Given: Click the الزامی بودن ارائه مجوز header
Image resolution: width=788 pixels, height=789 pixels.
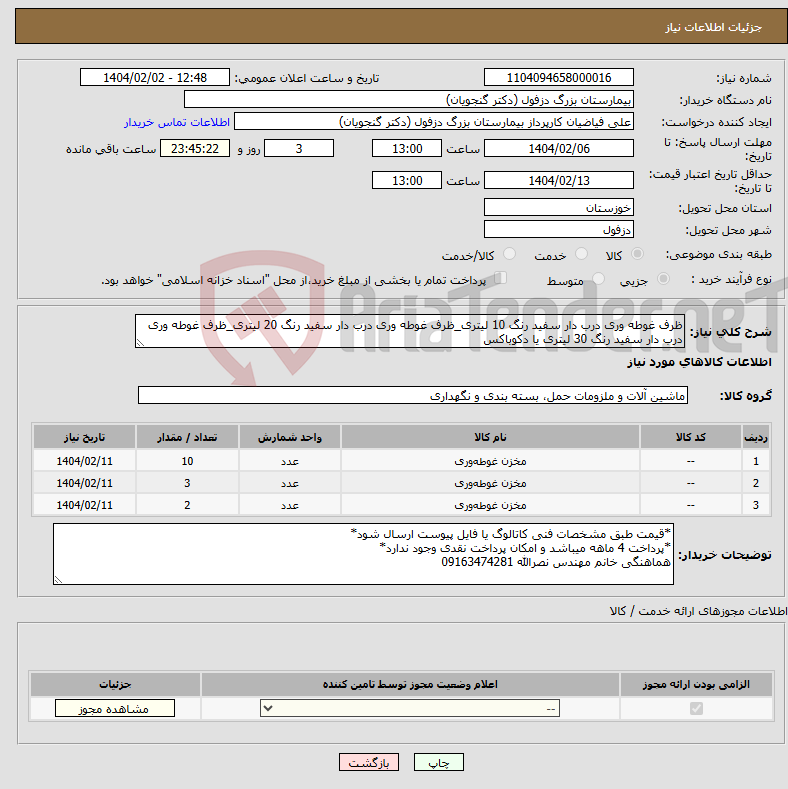Looking at the screenshot, I should pyautogui.click(x=696, y=684).
